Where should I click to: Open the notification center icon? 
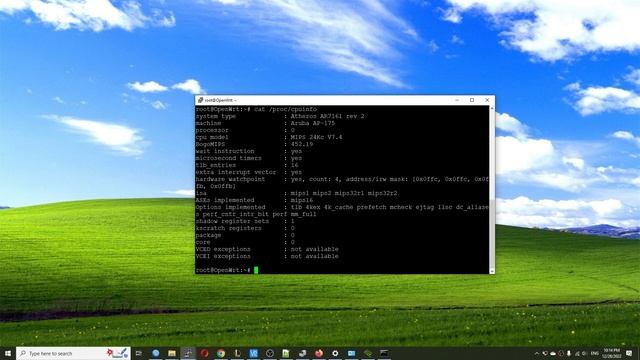click(x=629, y=353)
